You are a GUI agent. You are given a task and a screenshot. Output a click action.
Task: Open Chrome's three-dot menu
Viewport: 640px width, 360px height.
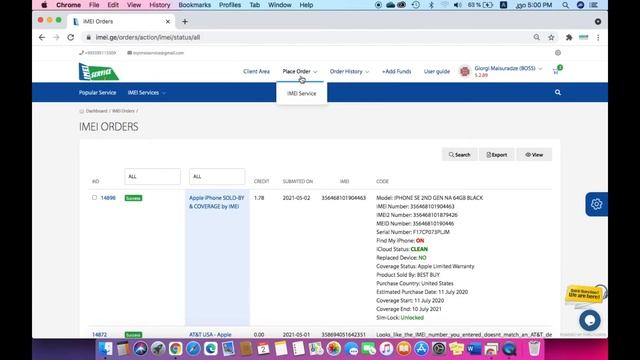point(598,37)
